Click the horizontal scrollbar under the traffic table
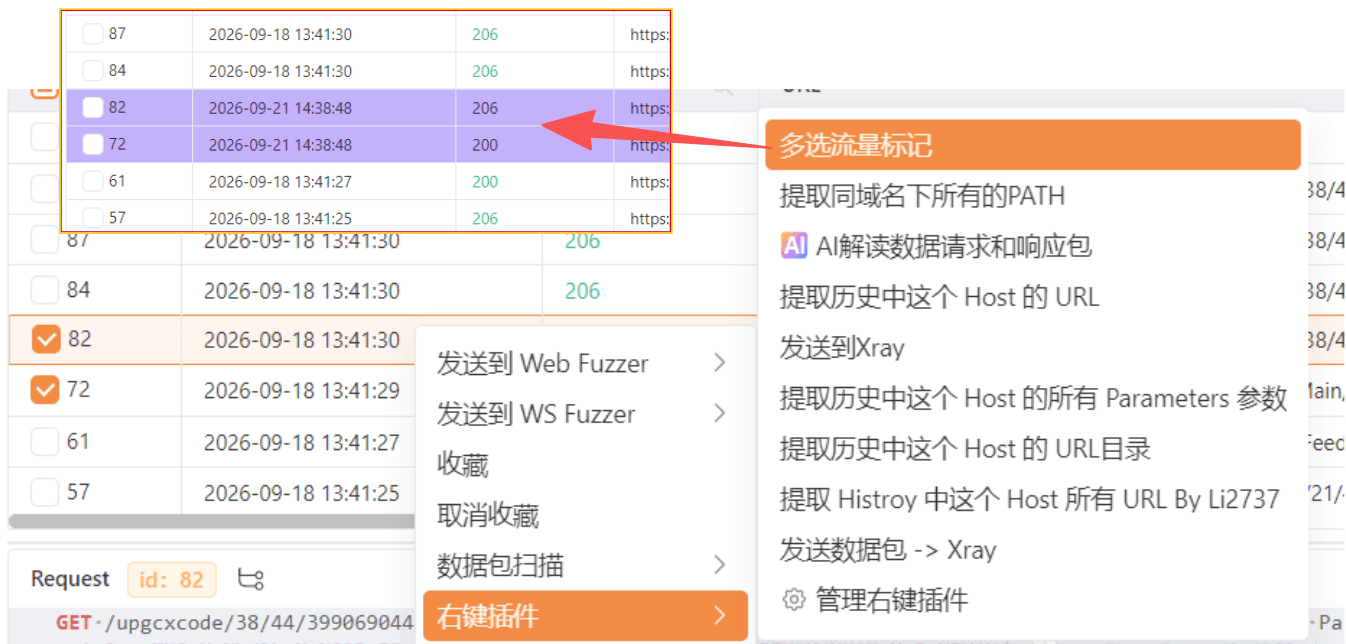 212,521
